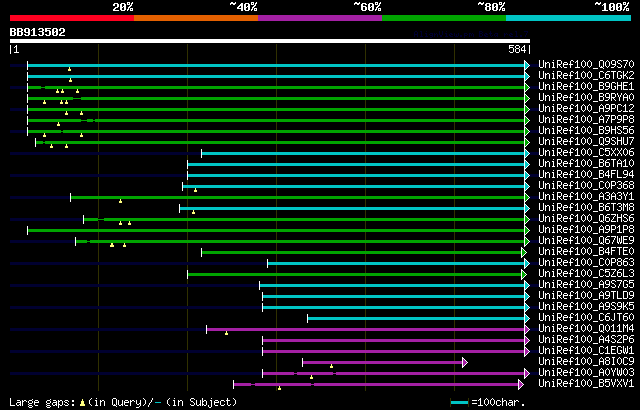Click the yellow gap marker under the B6T3M8 bar

tap(193, 212)
